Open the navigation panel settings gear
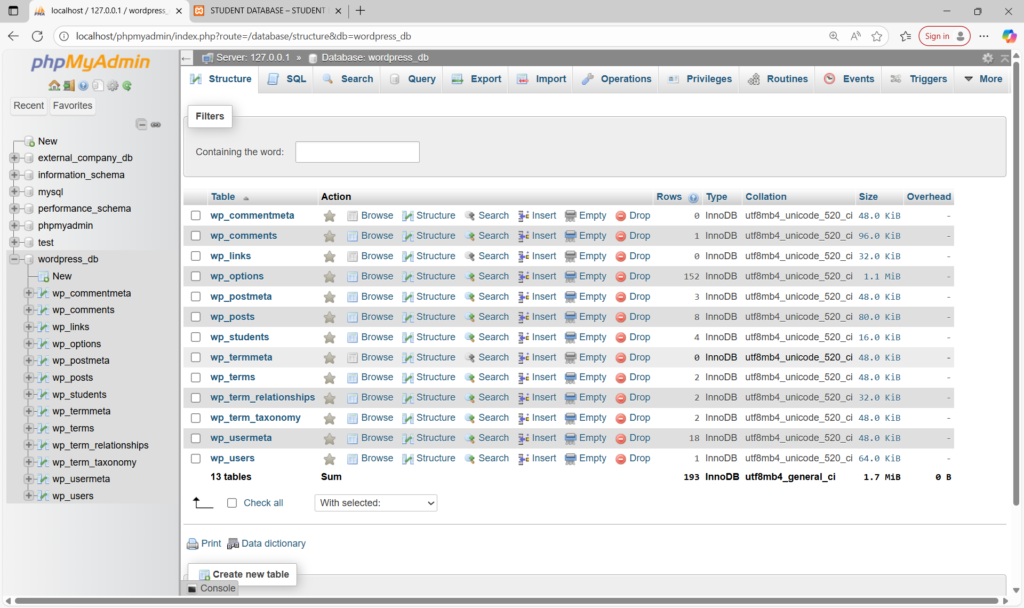Viewport: 1024px width, 608px height. pos(113,86)
